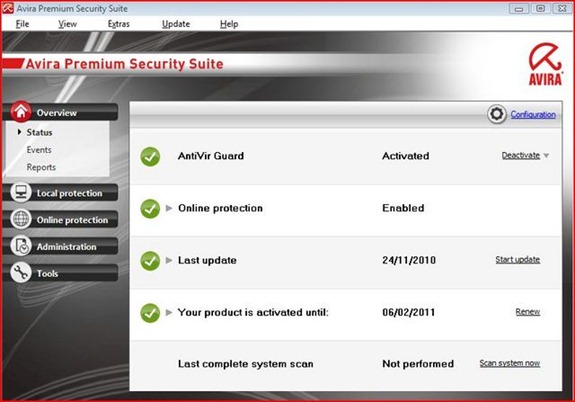Open the Extras menu
Image resolution: width=575 pixels, height=402 pixels.
(x=118, y=24)
